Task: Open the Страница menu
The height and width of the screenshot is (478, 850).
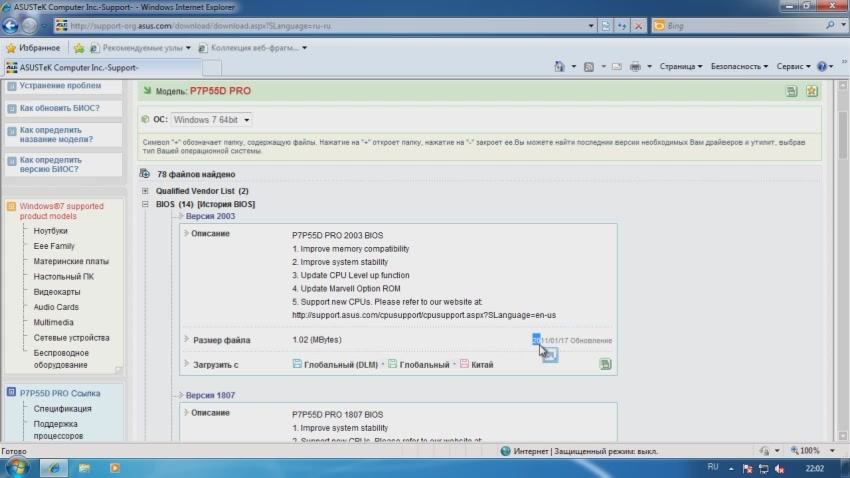Action: (x=681, y=66)
